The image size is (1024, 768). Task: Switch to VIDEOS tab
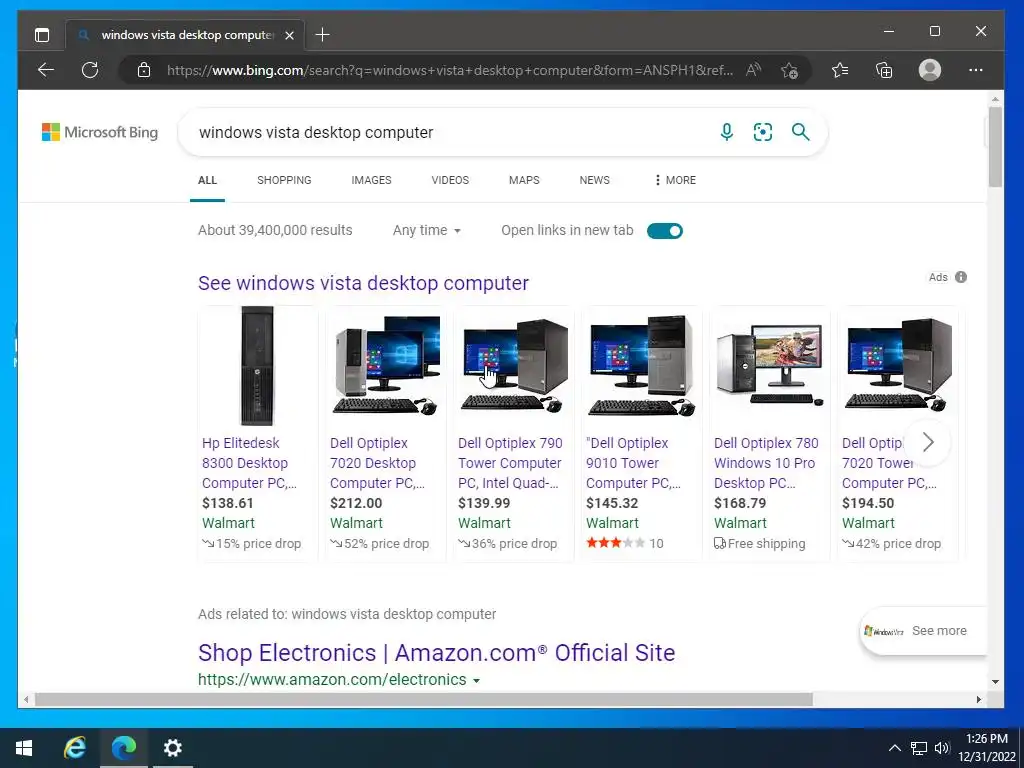[x=450, y=180]
